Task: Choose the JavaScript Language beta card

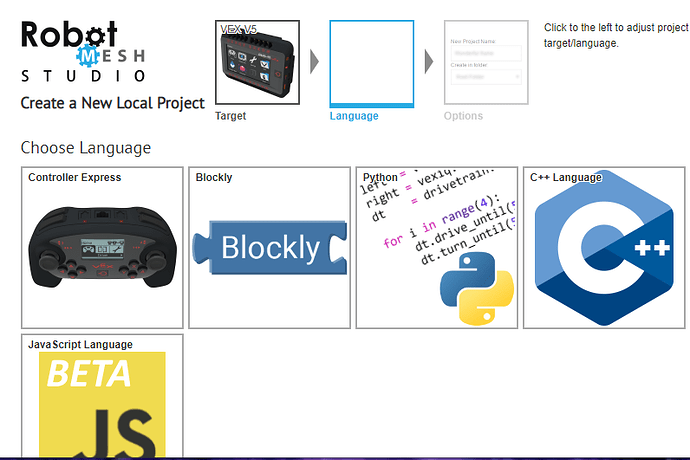Action: [102, 396]
